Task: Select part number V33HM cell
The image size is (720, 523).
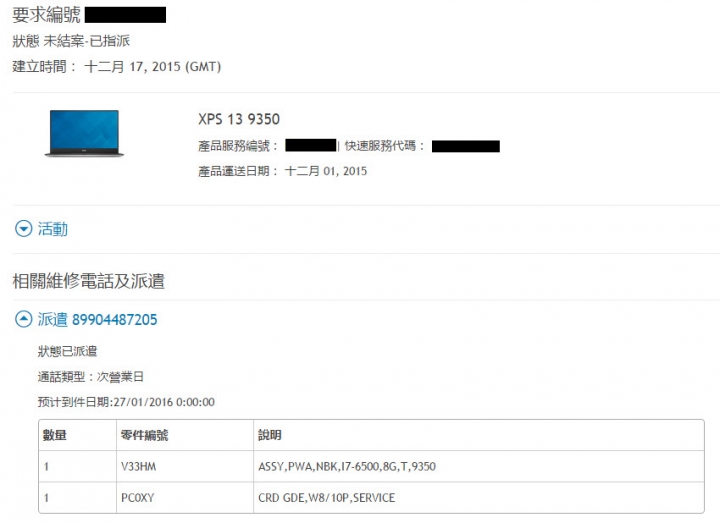Action: [x=139, y=467]
